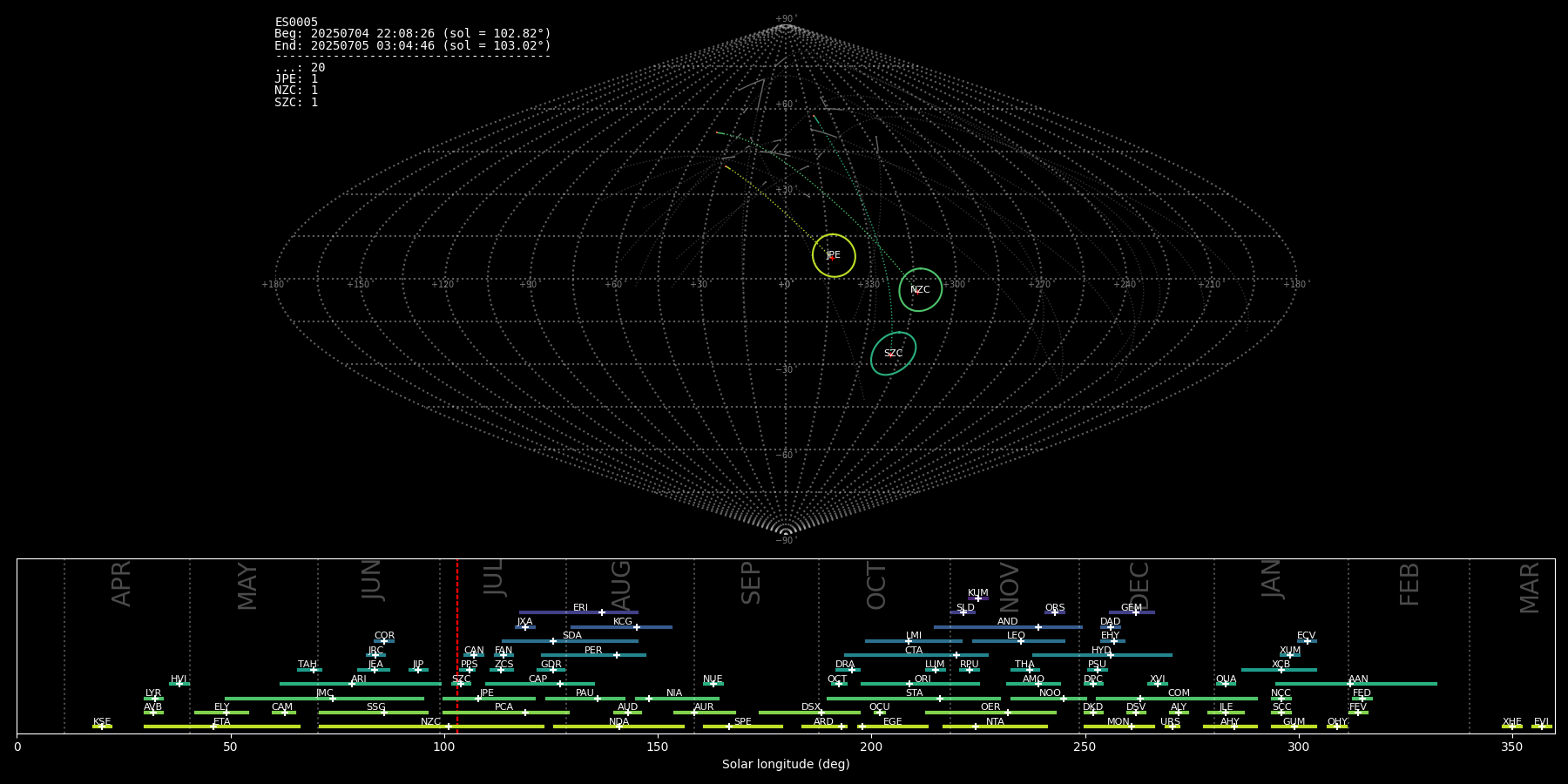The width and height of the screenshot is (1568, 784).
Task: Click the LEO shower label in timeline
Action: pyautogui.click(x=1017, y=636)
